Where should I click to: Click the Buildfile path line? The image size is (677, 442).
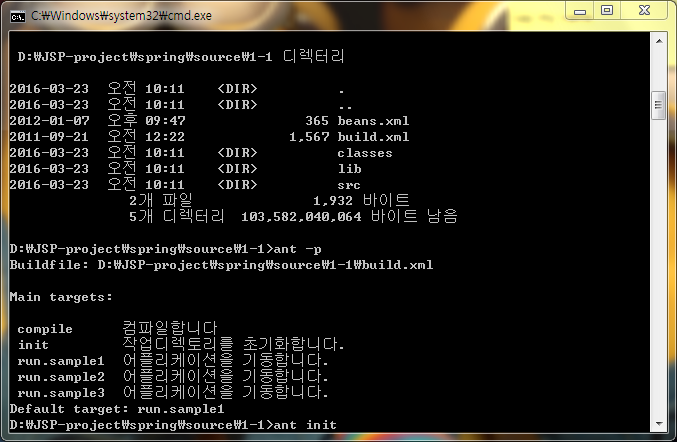point(221,265)
